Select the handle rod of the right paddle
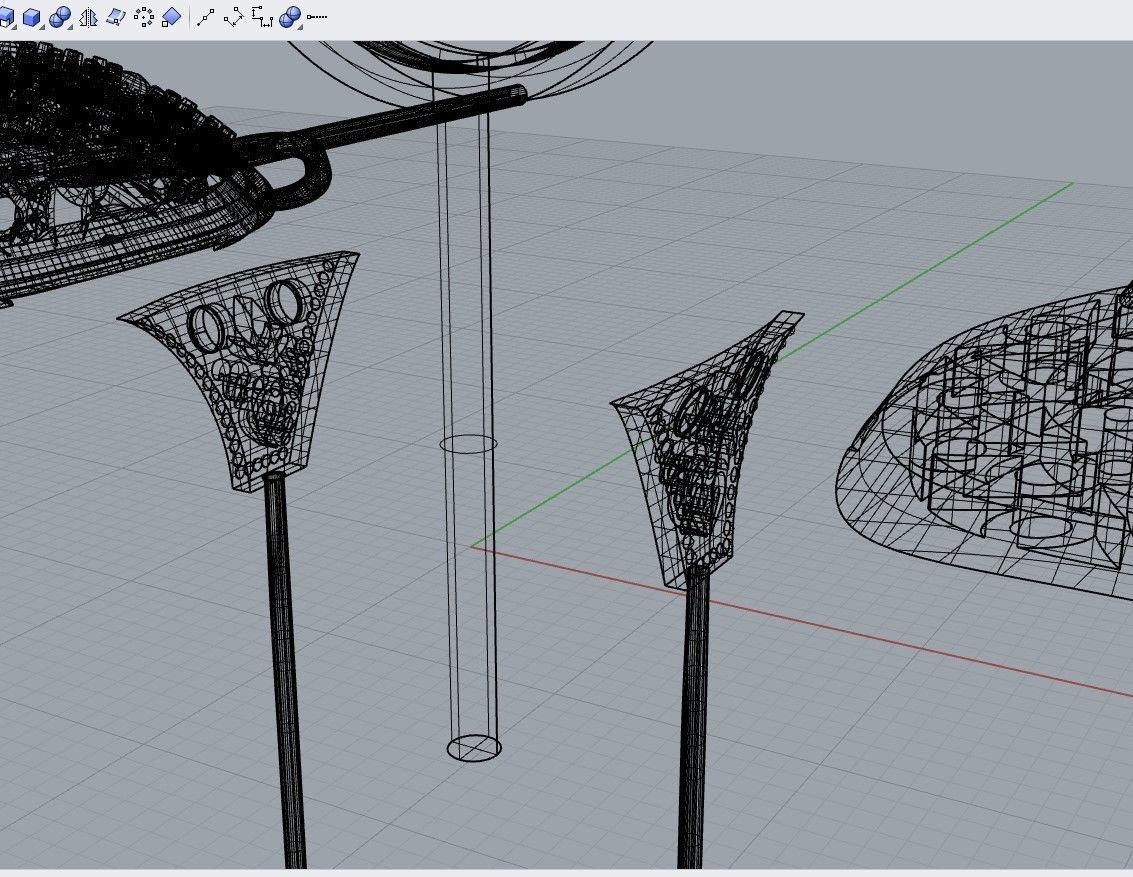The height and width of the screenshot is (877, 1133). click(692, 715)
